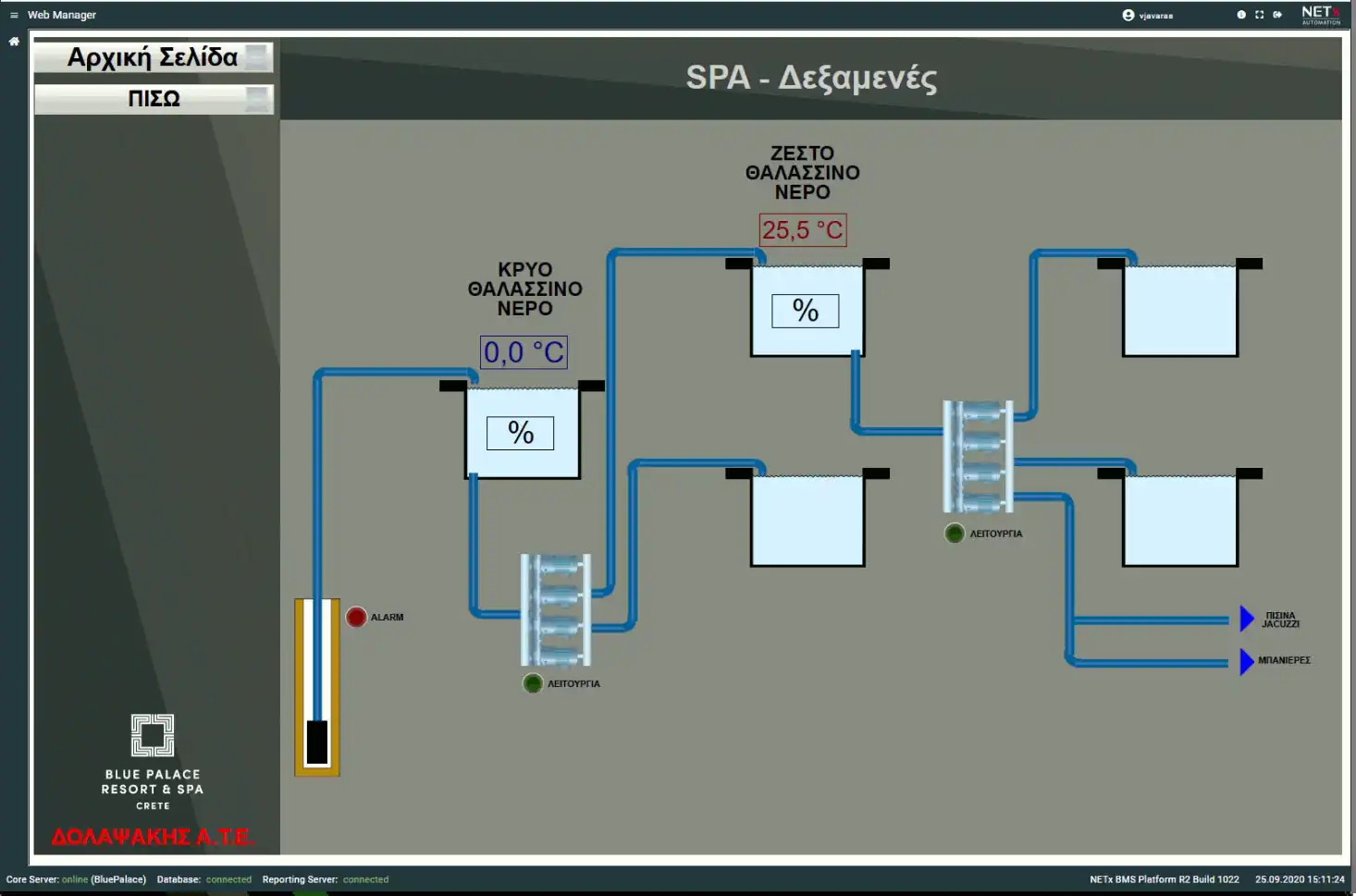Open the hamburger menu beside Web Manager
Viewport: 1356px width, 896px height.
[14, 15]
